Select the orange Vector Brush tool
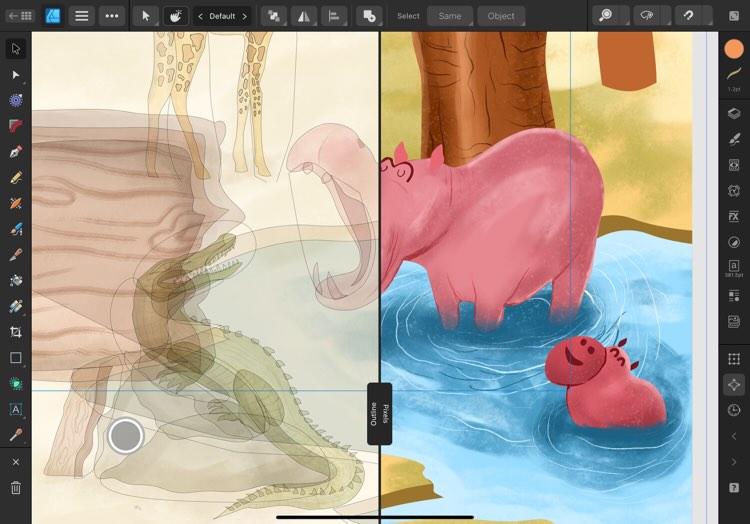The height and width of the screenshot is (524, 750). click(x=16, y=204)
